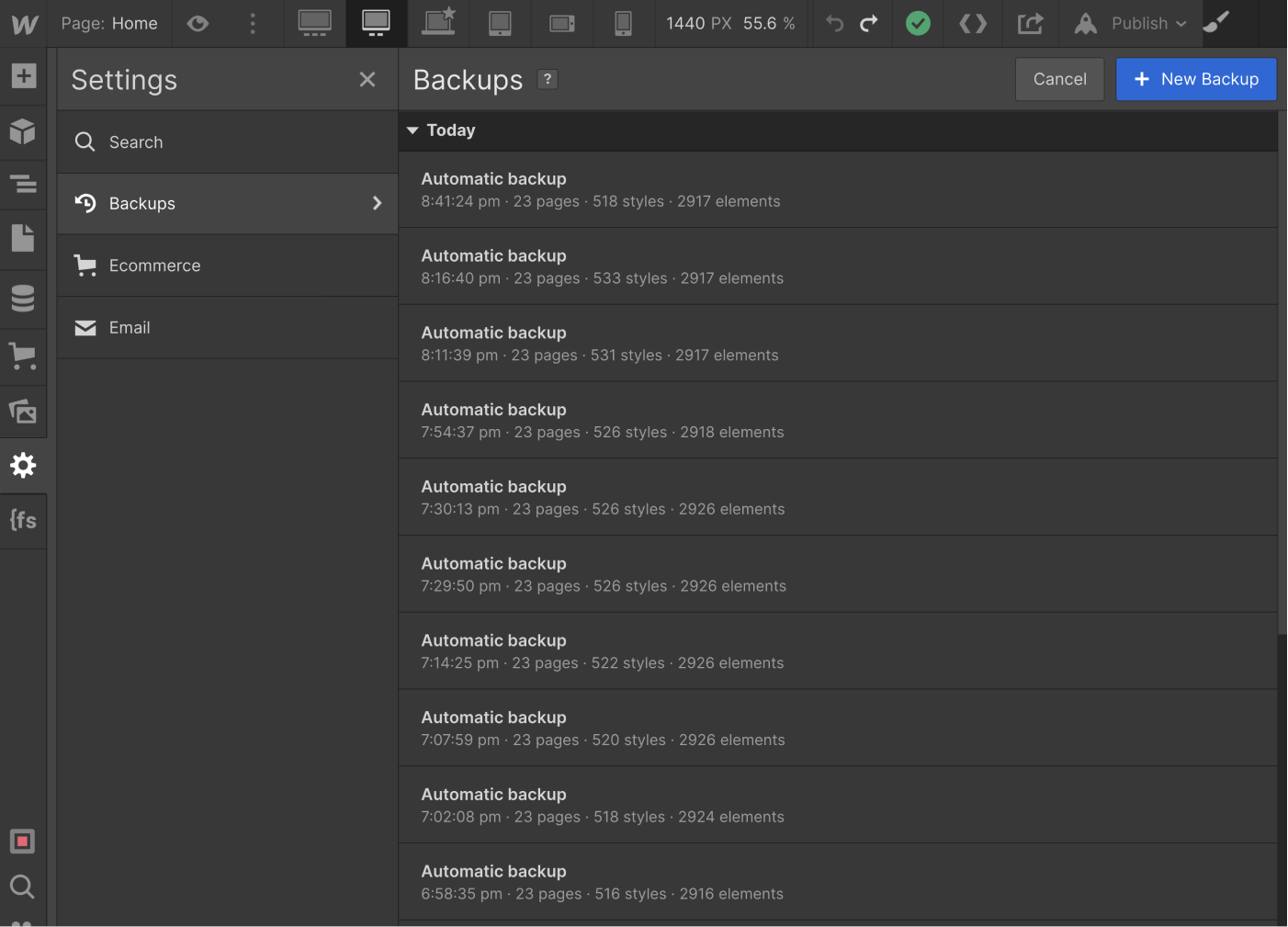Open the Navigator panel
This screenshot has height=927, width=1288.
point(23,184)
